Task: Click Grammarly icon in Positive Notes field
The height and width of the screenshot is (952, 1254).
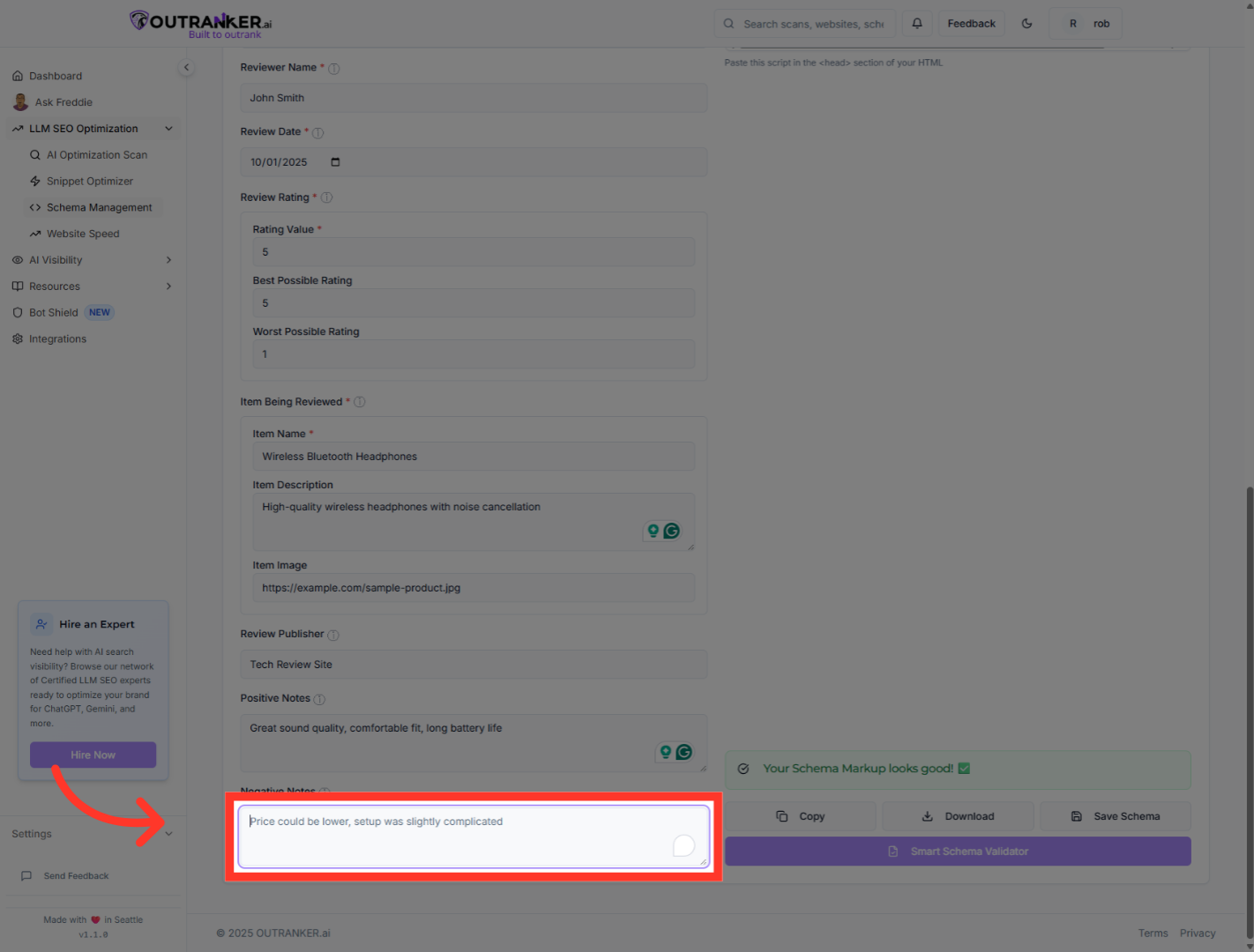Action: point(684,752)
